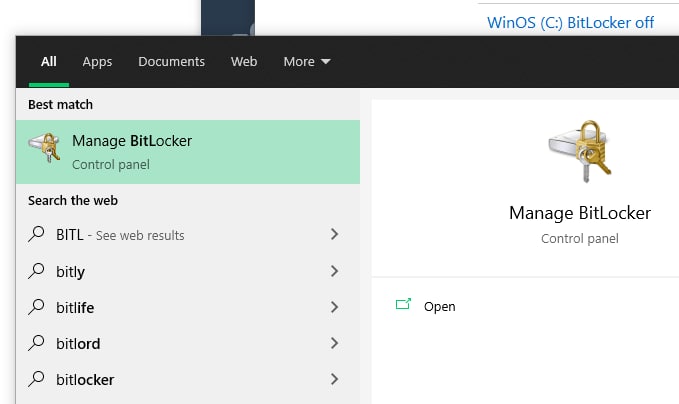Select the bitlife web suggestion
Viewport: 679px width, 404px height.
[x=188, y=307]
